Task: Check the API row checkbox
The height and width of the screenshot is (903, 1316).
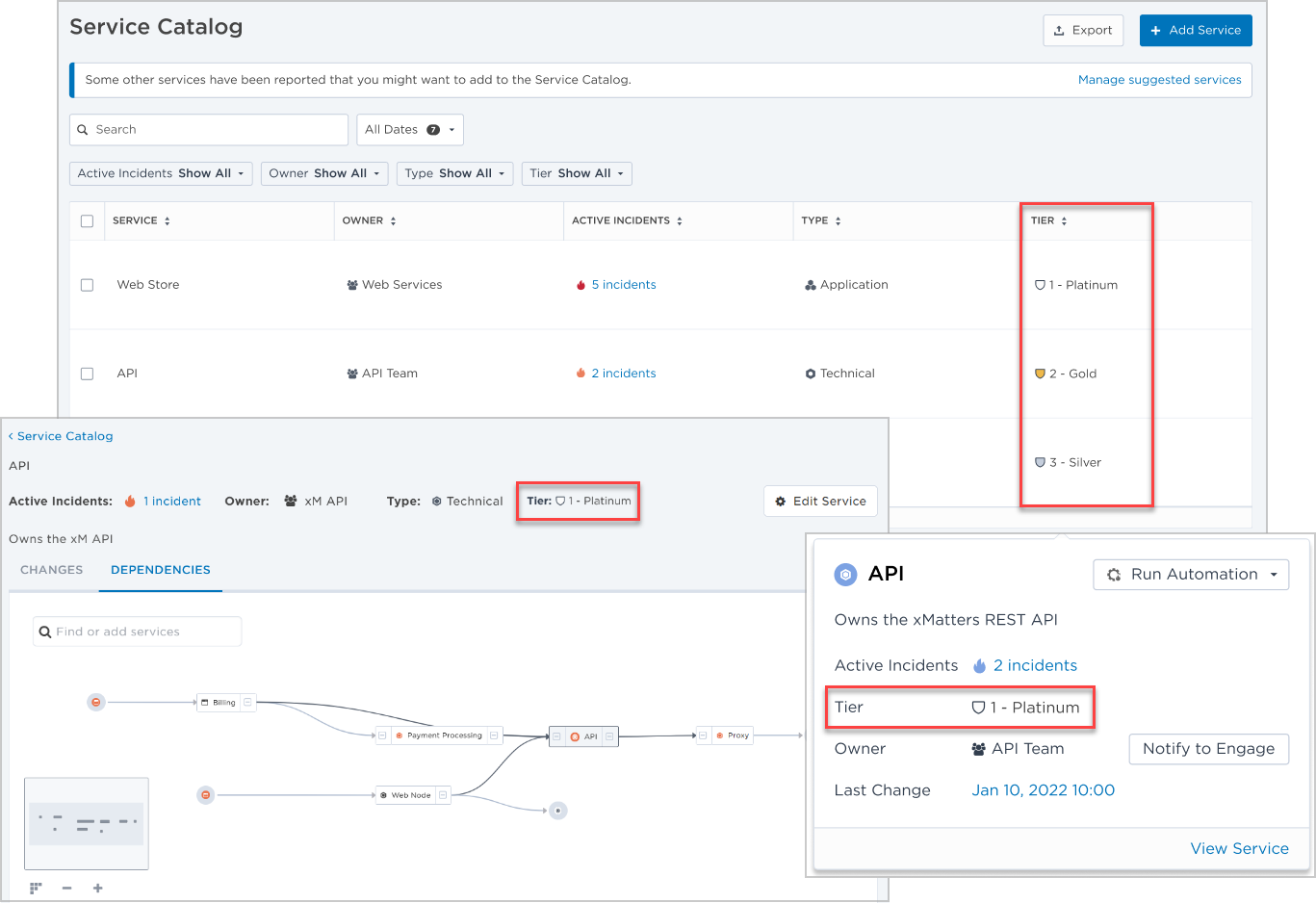Action: [x=88, y=374]
